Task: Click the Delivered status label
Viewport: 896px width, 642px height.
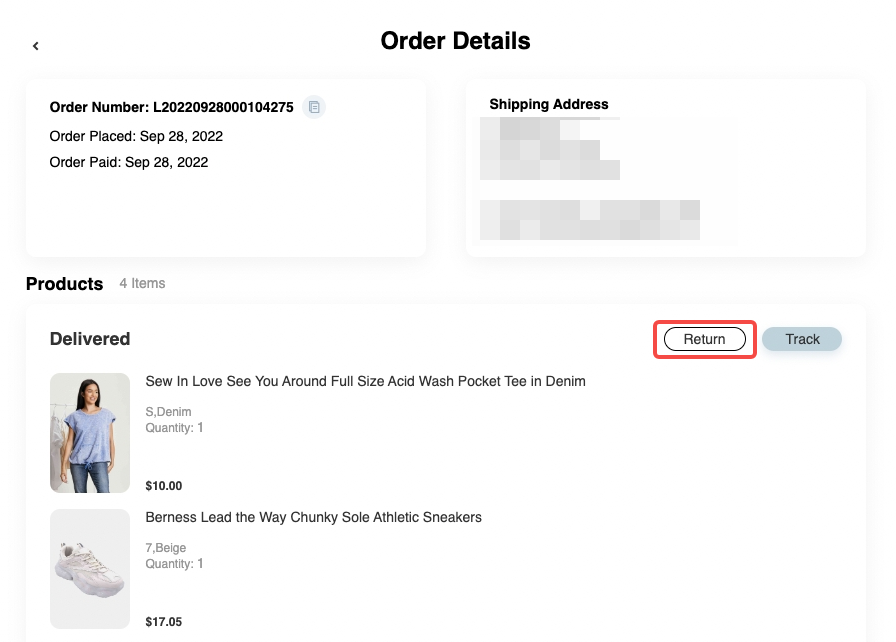Action: point(90,339)
